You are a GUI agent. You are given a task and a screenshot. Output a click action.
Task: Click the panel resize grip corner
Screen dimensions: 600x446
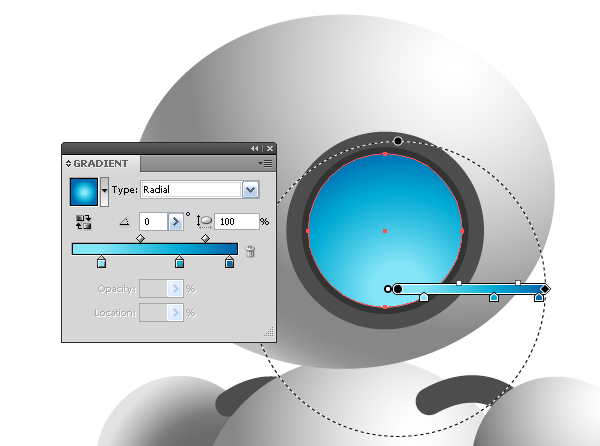click(269, 332)
